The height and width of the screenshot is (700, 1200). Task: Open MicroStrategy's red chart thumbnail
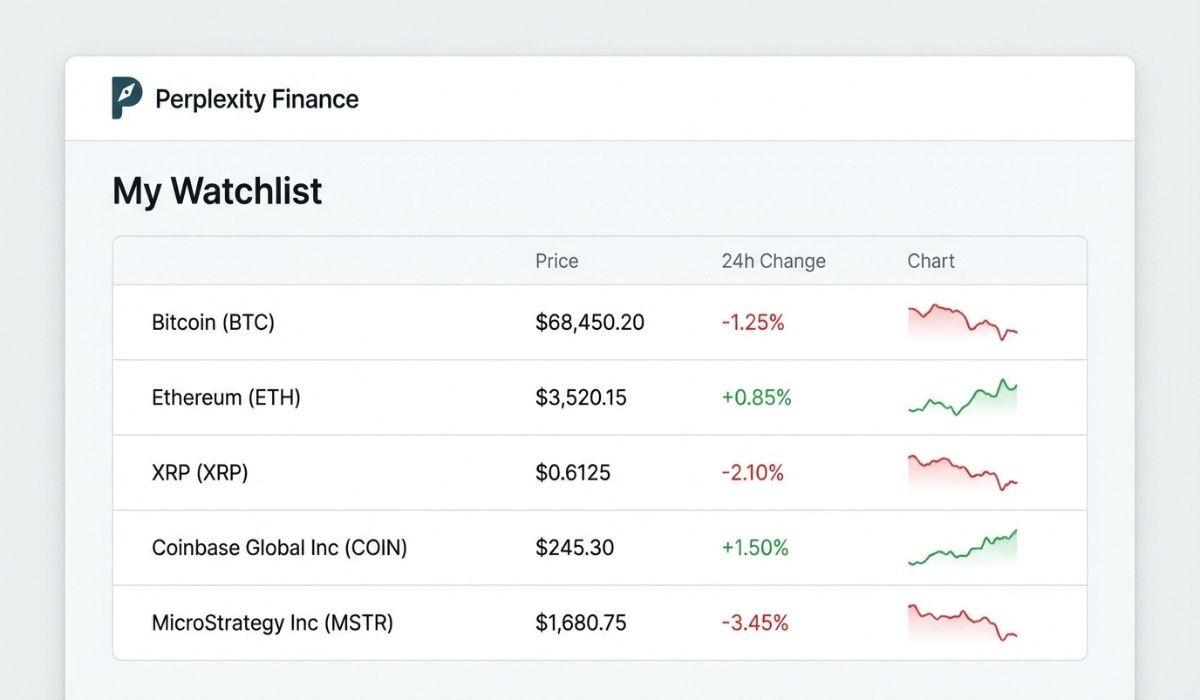tap(961, 621)
